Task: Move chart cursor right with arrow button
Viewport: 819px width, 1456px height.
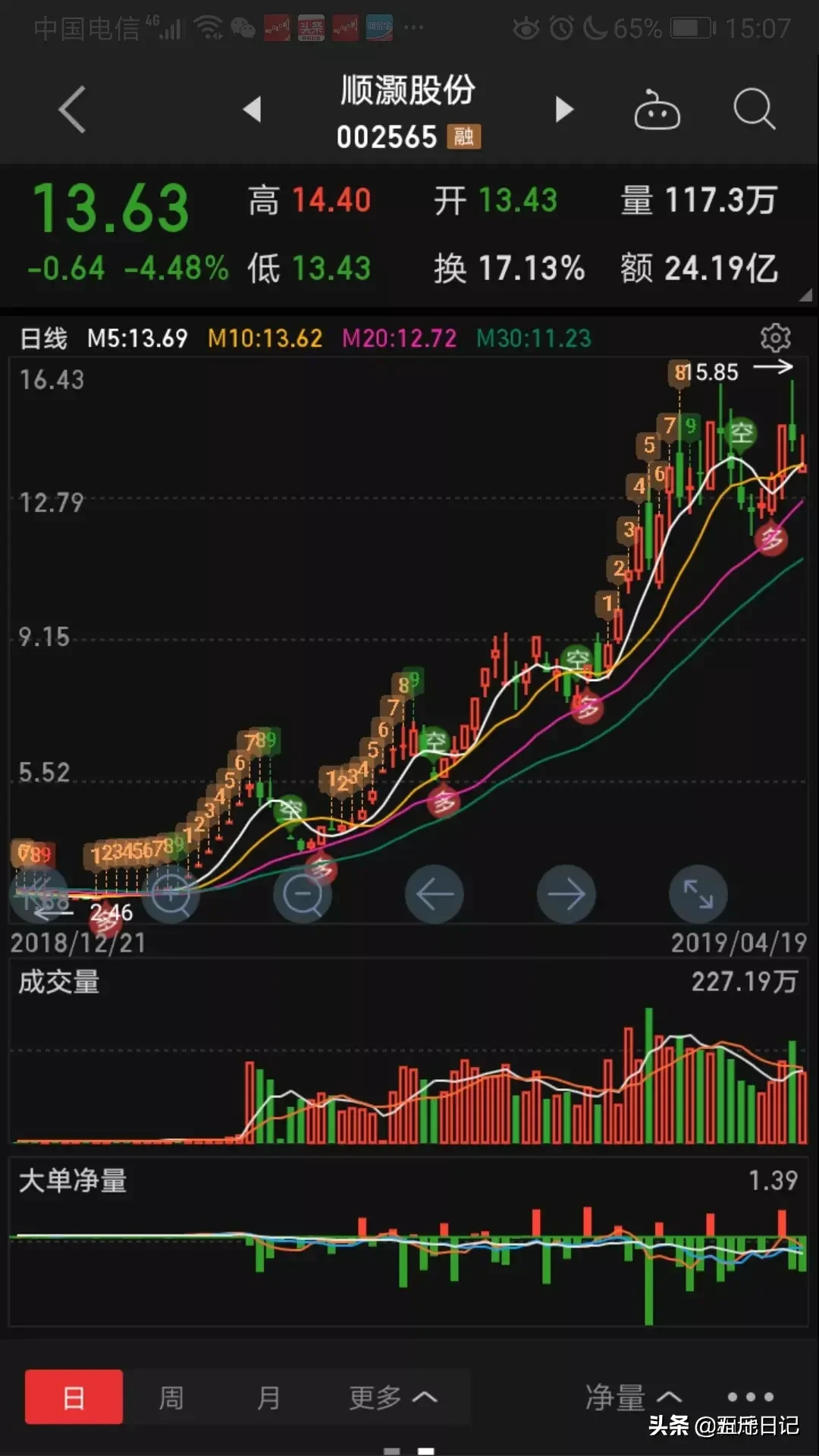Action: coord(566,894)
